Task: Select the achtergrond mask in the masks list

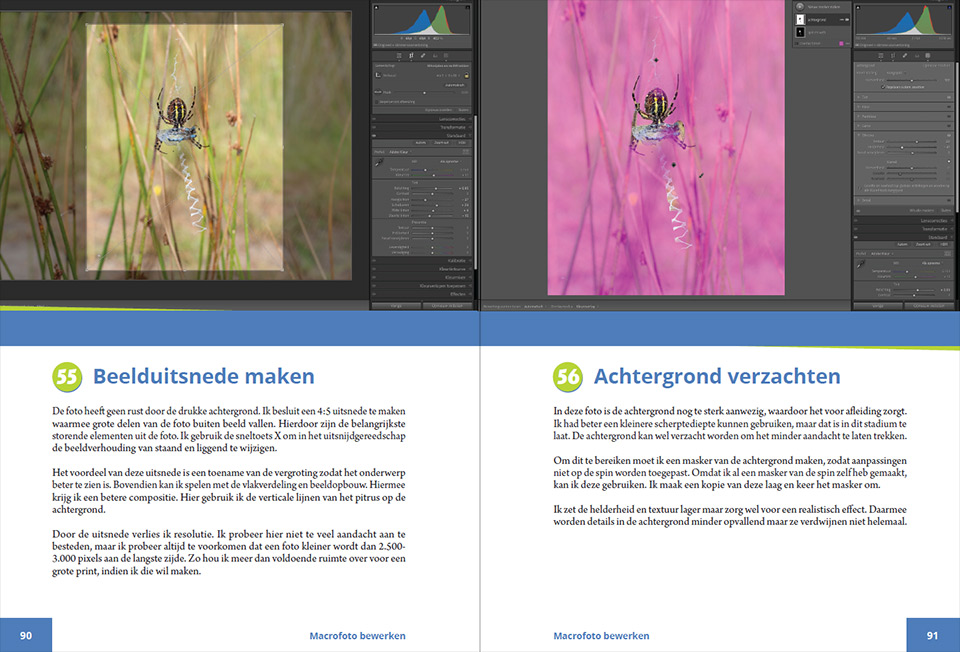Action: pyautogui.click(x=822, y=20)
